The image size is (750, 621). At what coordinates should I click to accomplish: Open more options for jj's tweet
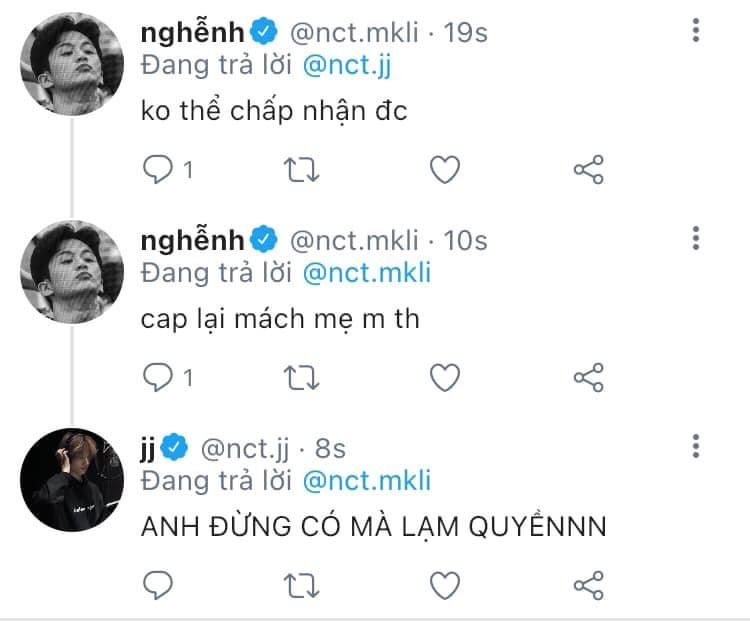tap(697, 446)
